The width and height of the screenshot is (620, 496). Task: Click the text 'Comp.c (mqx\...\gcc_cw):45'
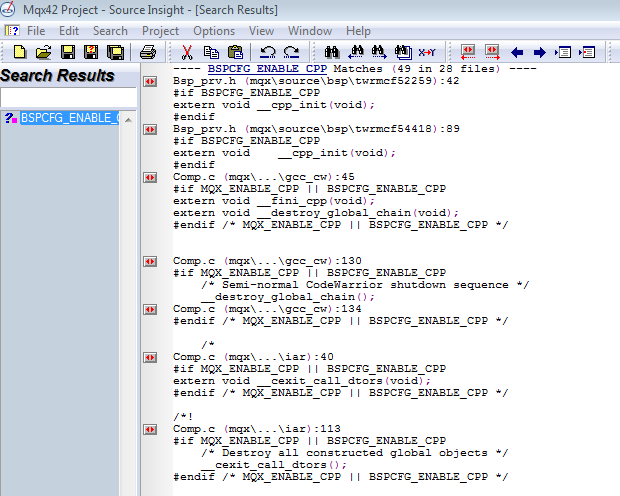pyautogui.click(x=264, y=177)
